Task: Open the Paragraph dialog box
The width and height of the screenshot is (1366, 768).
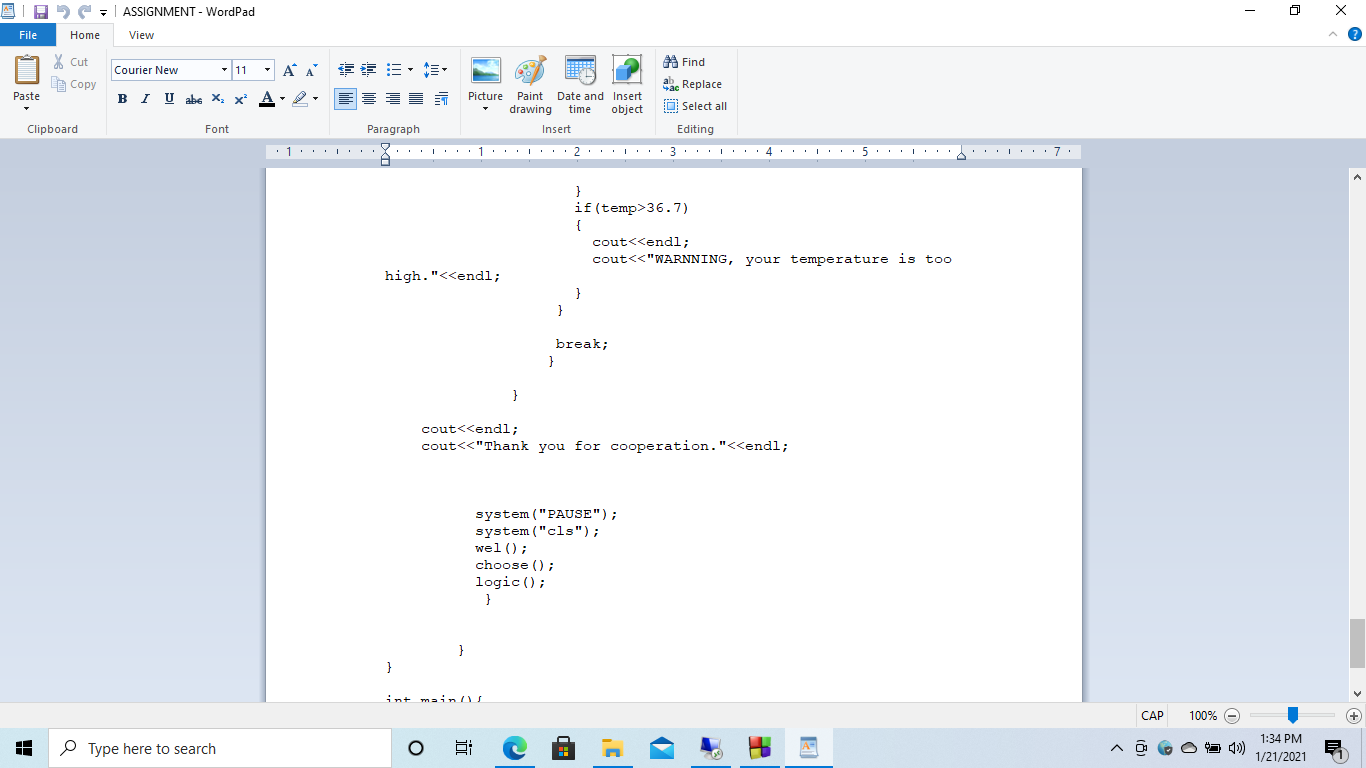Action: click(x=441, y=99)
